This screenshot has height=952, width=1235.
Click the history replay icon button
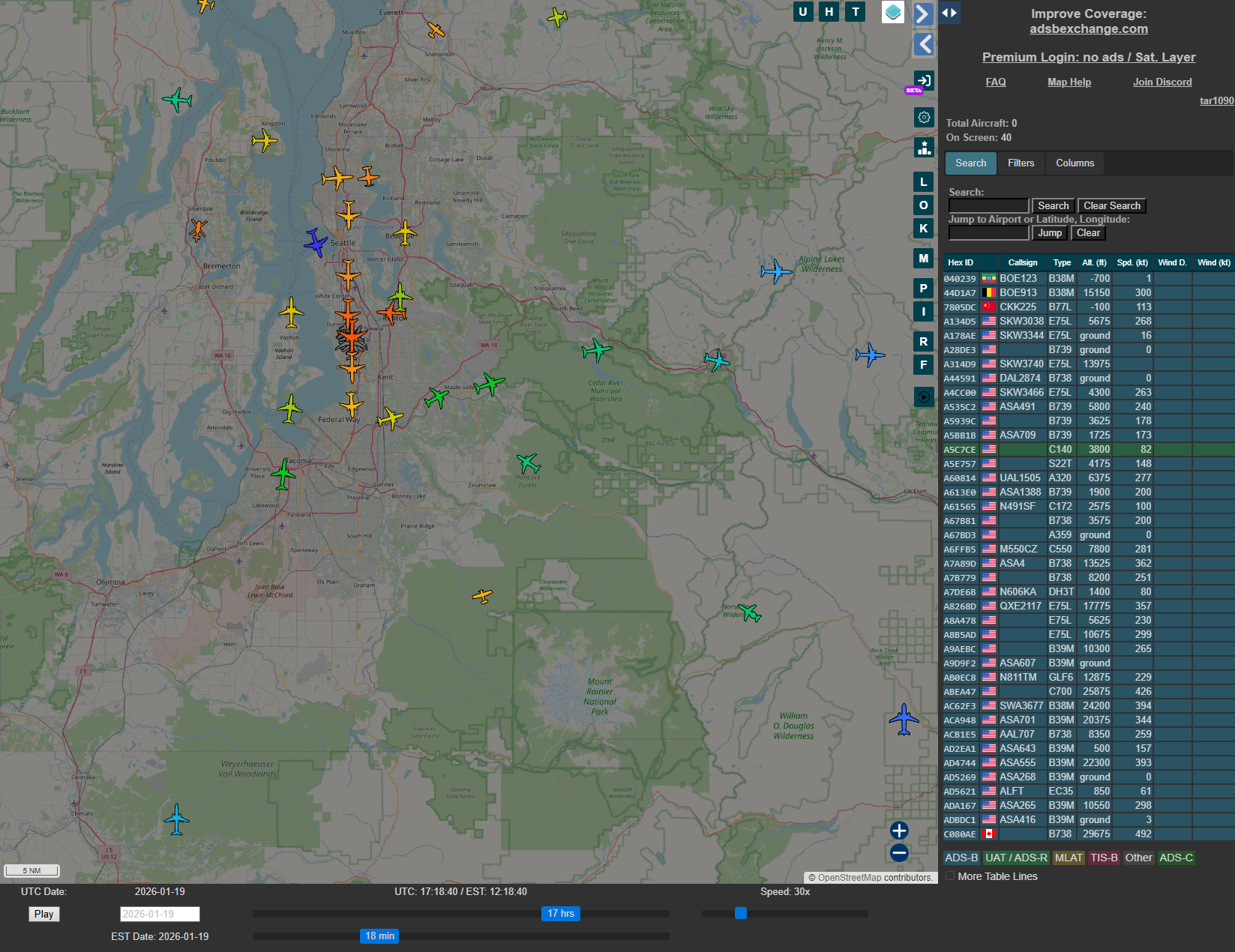(x=924, y=397)
